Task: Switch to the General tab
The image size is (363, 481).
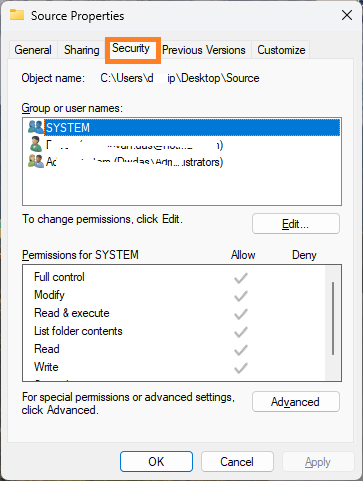Action: pyautogui.click(x=33, y=50)
